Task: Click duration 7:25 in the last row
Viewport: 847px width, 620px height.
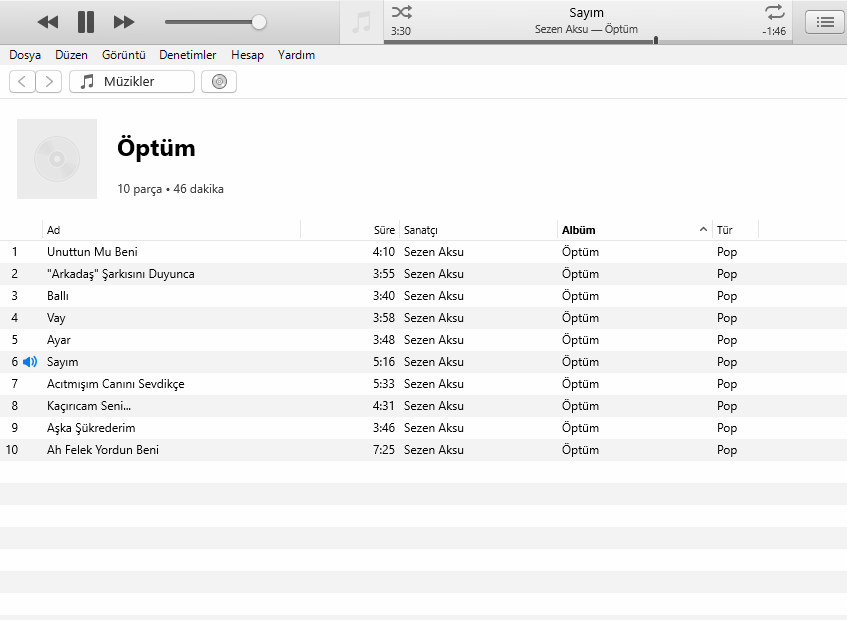Action: [x=384, y=450]
